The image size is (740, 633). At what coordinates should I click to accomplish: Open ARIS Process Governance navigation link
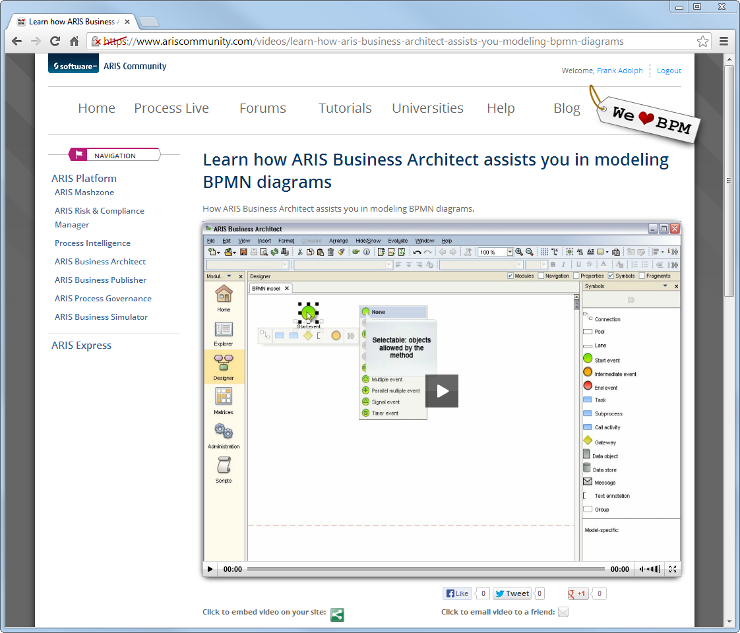[x=103, y=298]
